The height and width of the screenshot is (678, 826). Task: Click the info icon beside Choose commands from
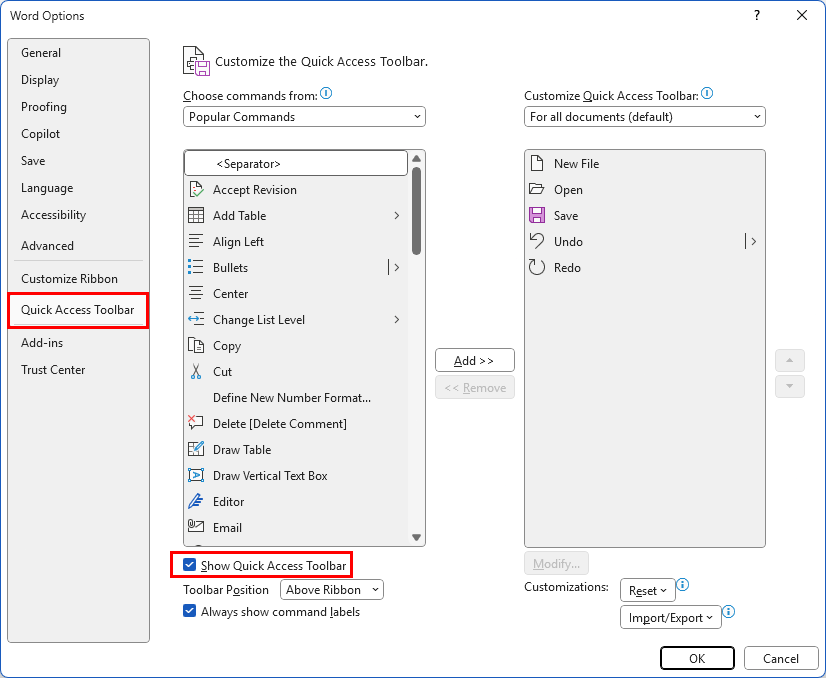[327, 94]
